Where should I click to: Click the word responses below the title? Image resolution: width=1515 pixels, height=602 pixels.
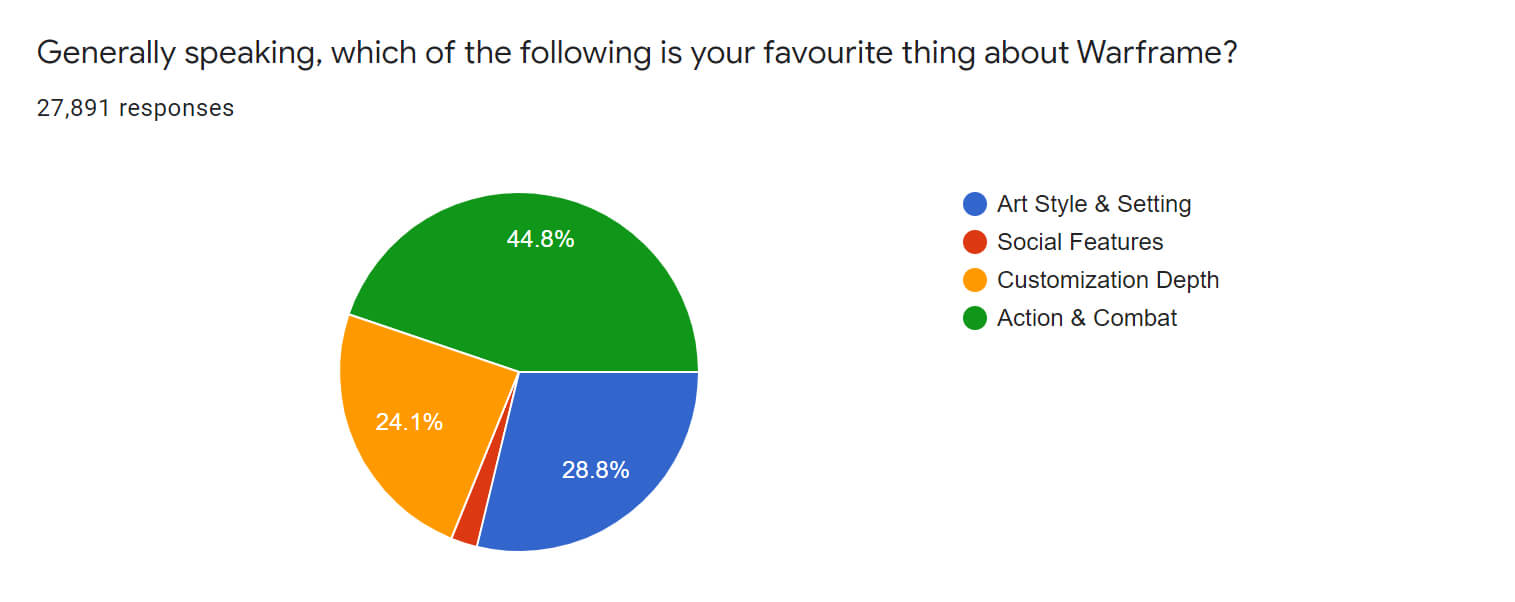pos(177,109)
